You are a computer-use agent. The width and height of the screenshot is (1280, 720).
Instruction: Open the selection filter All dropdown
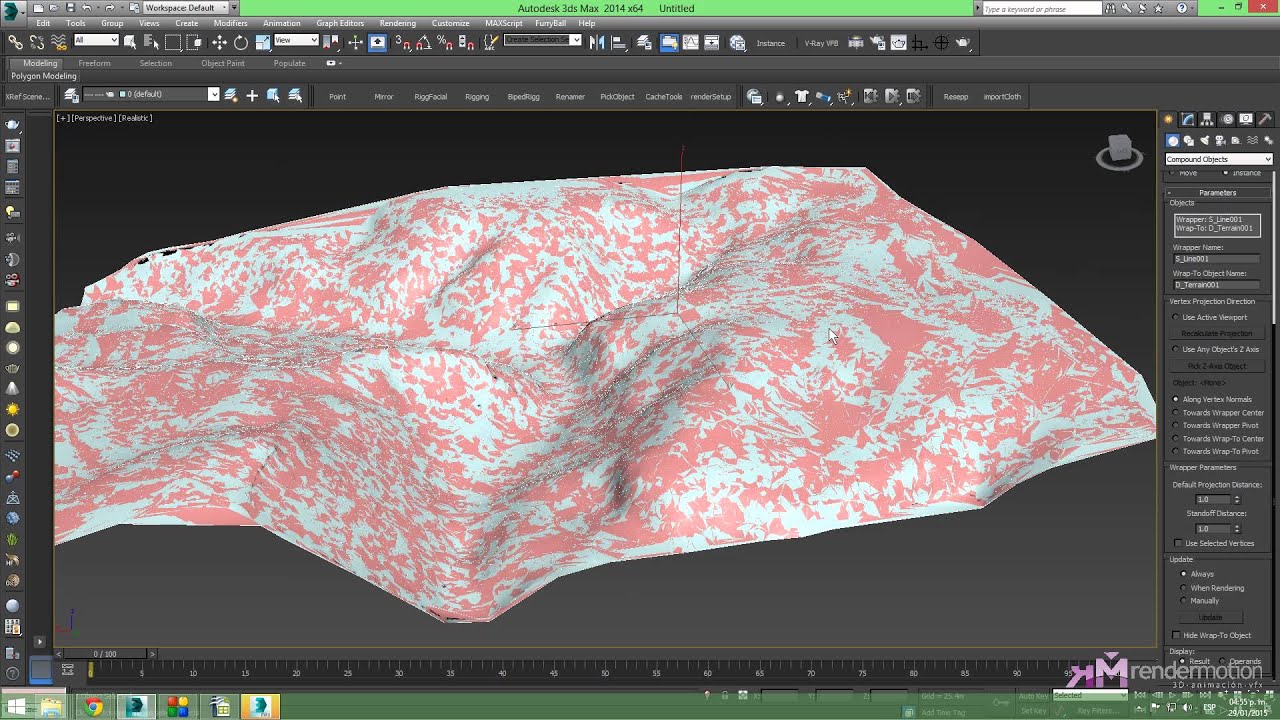point(96,40)
